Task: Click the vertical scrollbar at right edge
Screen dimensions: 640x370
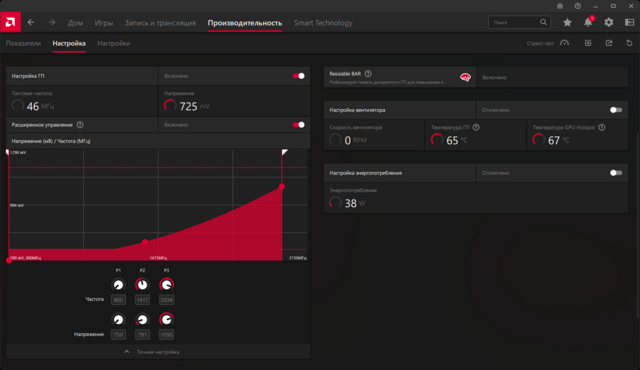Action: tap(638, 224)
